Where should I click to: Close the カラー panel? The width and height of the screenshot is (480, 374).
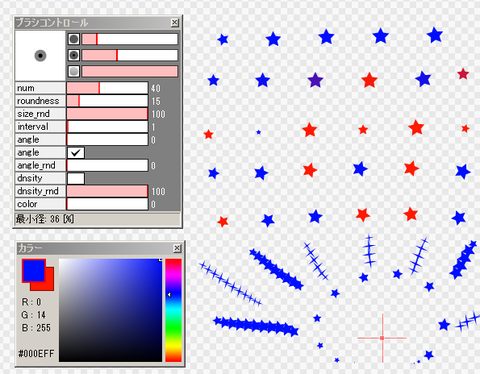[x=177, y=248]
